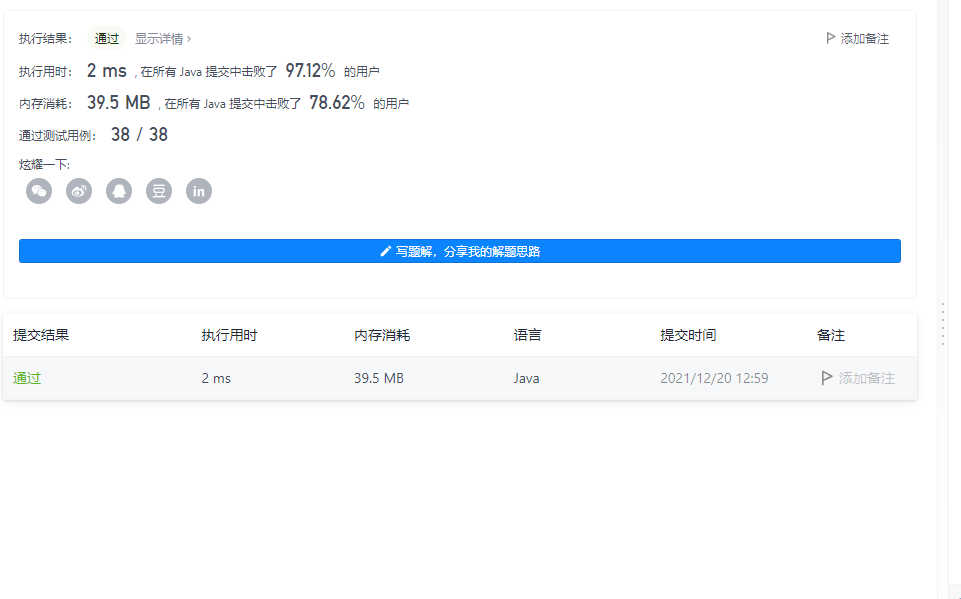Click the flag icon in the submission row
Screen dimensions: 961x599
pyautogui.click(x=826, y=378)
